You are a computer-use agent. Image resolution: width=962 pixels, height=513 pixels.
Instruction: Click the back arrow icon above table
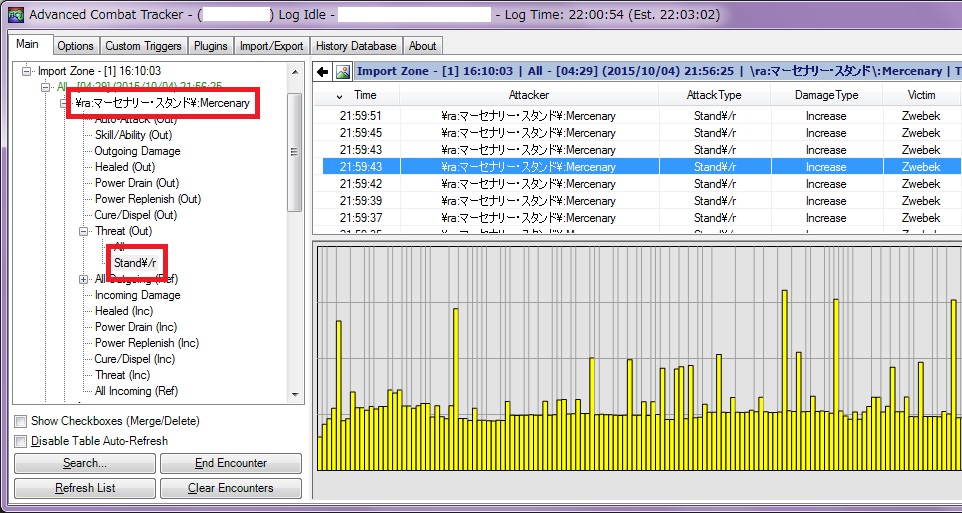coord(323,72)
